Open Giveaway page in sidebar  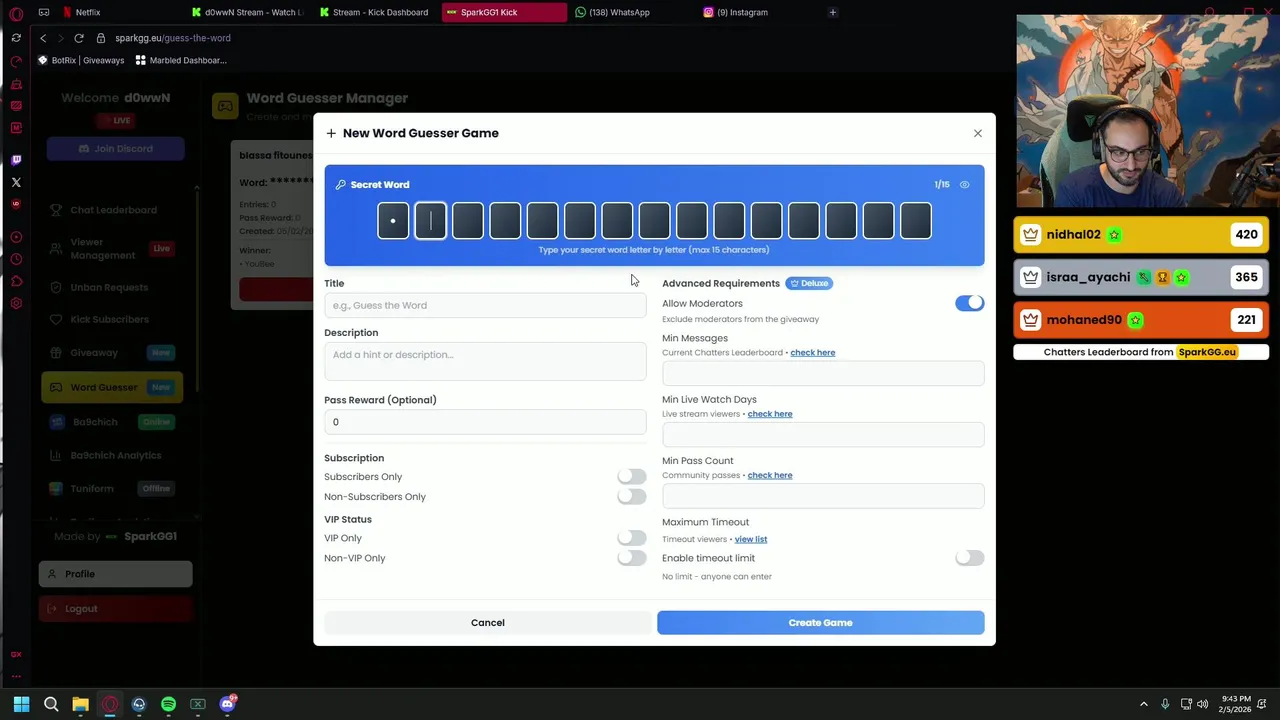[112, 353]
